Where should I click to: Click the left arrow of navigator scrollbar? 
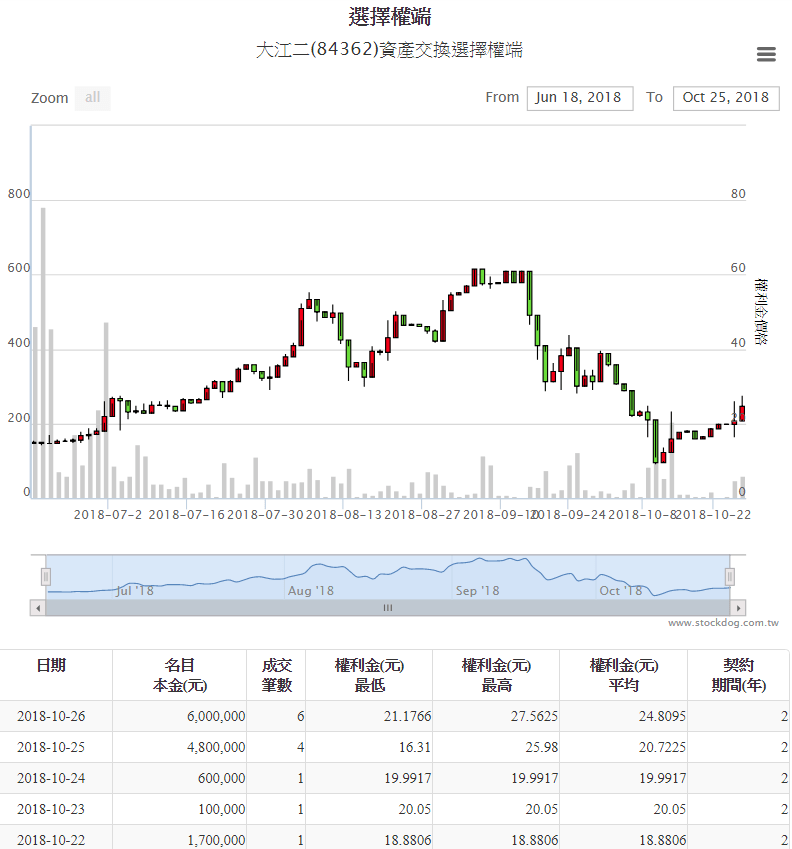38,607
